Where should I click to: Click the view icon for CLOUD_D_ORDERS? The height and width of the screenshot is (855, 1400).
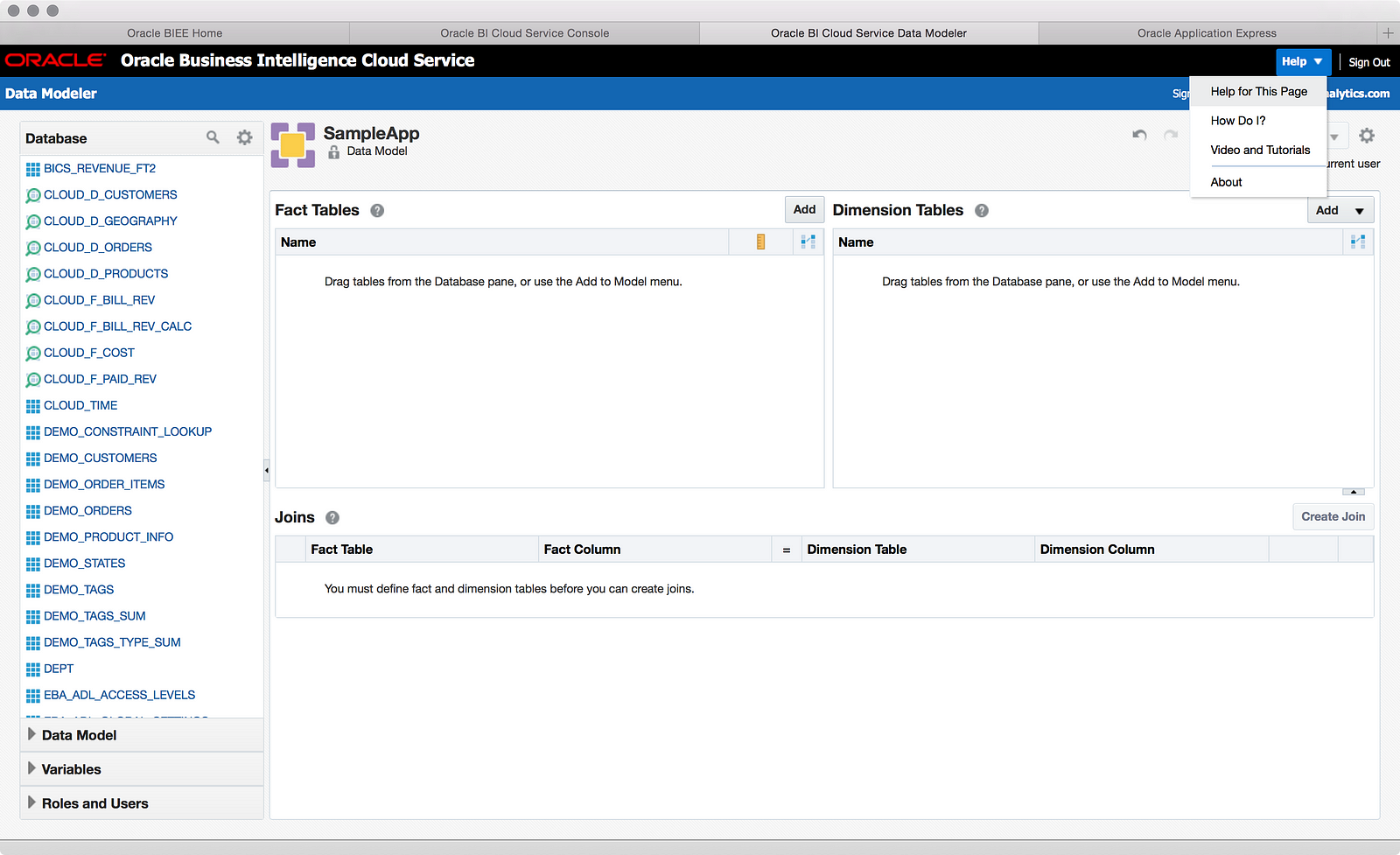33,248
